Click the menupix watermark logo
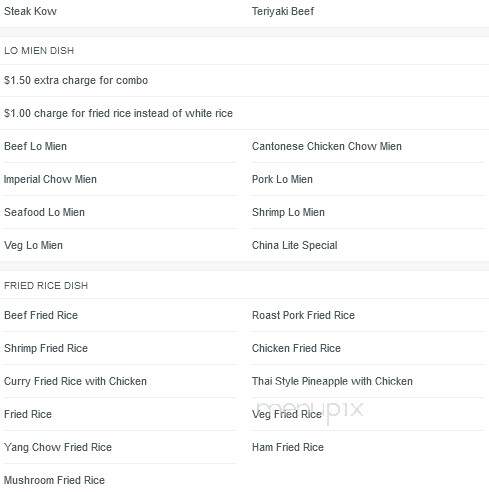Screen dimensions: 489x492 (310, 410)
